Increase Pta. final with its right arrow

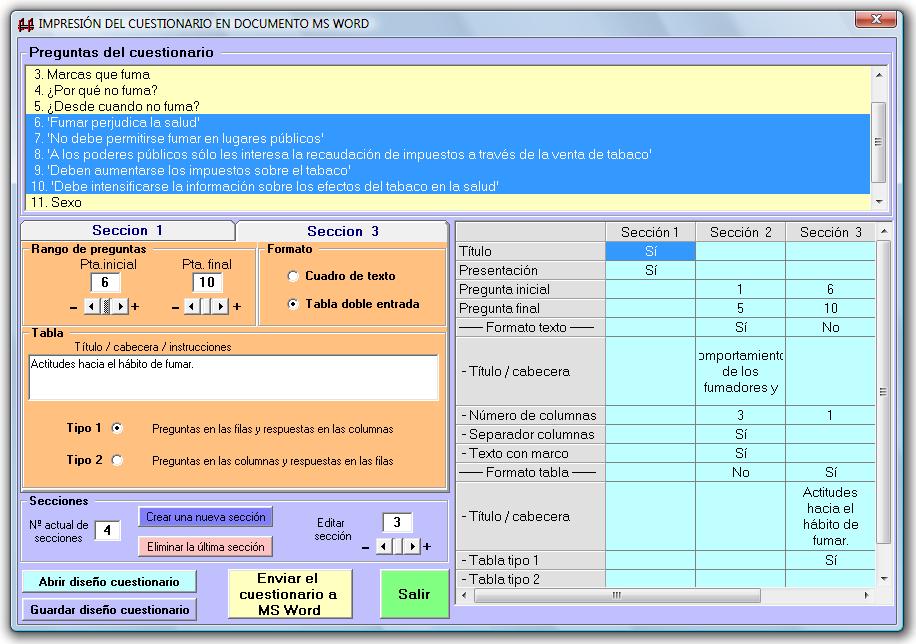click(x=220, y=306)
